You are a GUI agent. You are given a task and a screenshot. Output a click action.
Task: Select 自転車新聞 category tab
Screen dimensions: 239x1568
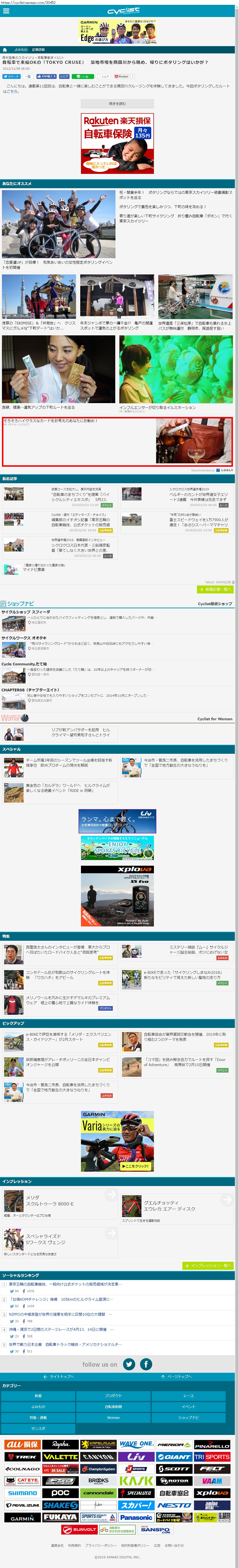pyautogui.click(x=113, y=1407)
